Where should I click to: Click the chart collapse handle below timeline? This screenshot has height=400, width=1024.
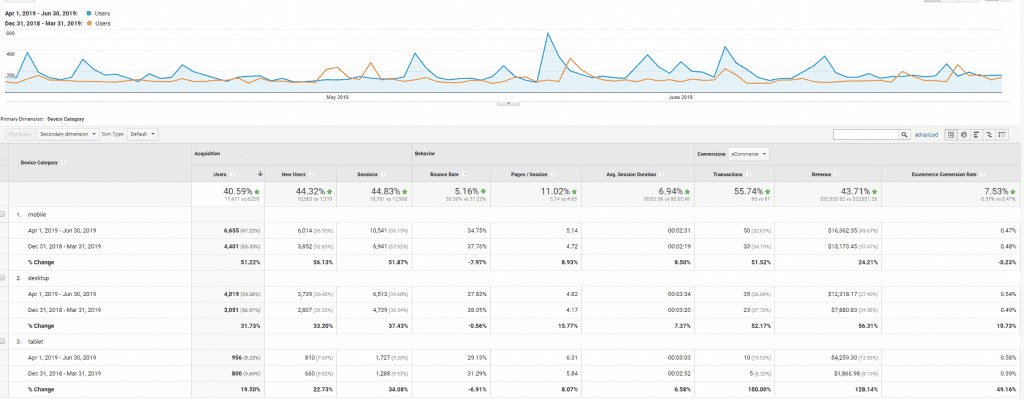[509, 102]
